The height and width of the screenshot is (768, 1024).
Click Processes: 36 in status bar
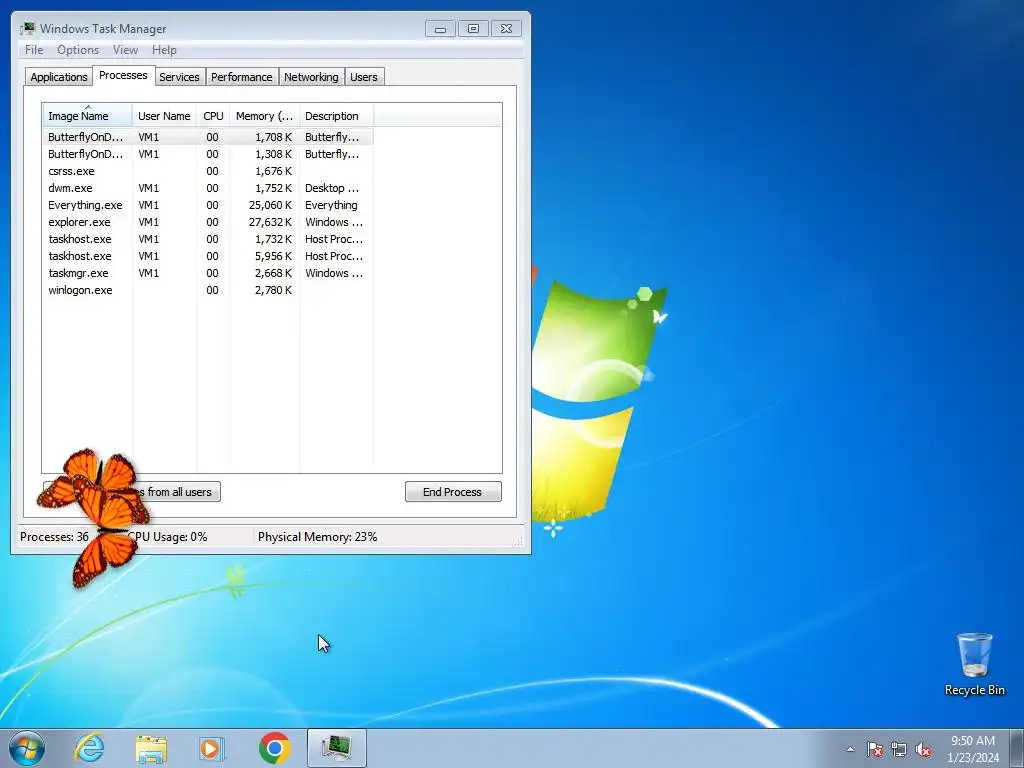tap(54, 537)
